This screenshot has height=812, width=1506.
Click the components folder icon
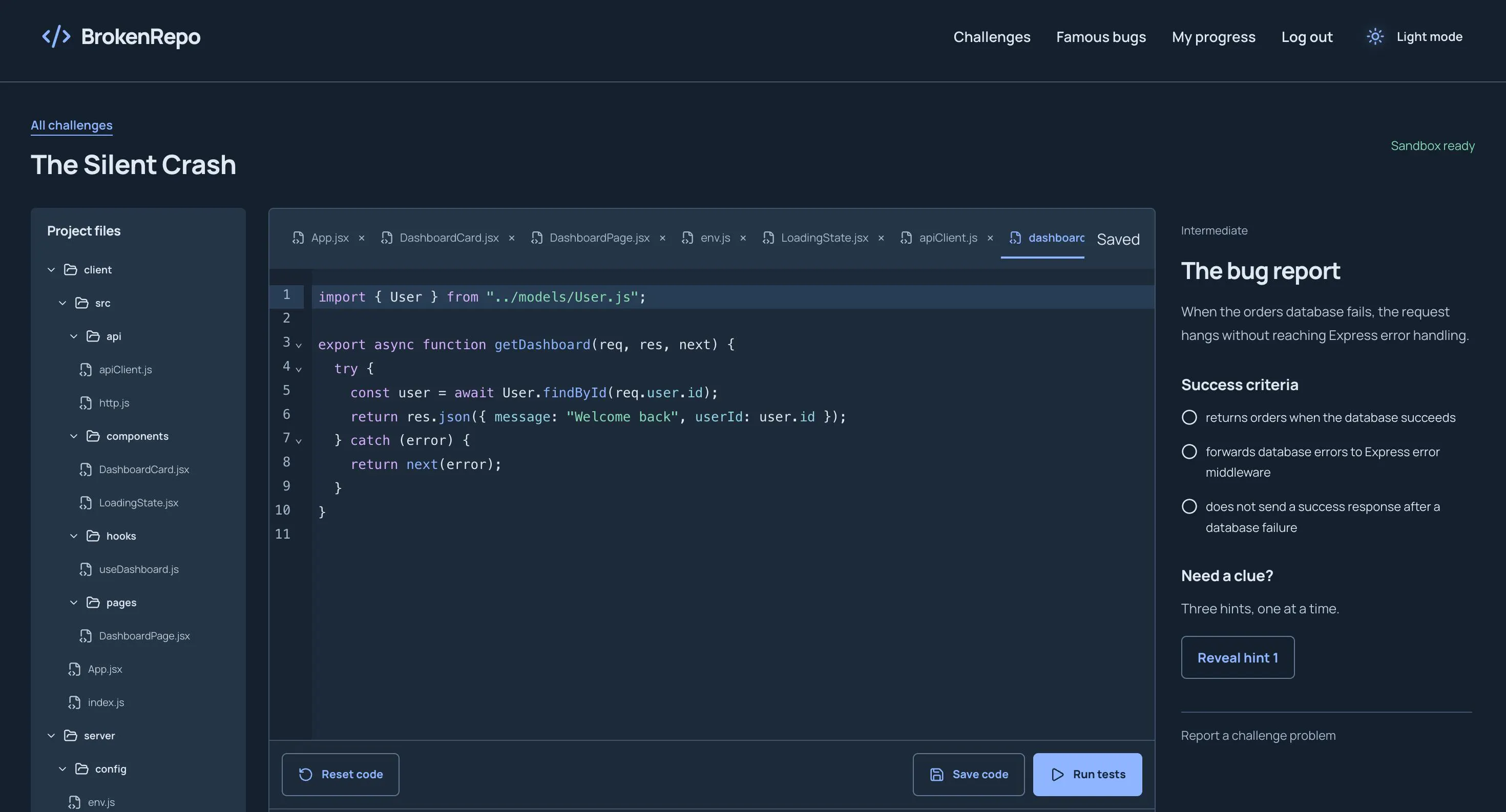pyautogui.click(x=93, y=436)
